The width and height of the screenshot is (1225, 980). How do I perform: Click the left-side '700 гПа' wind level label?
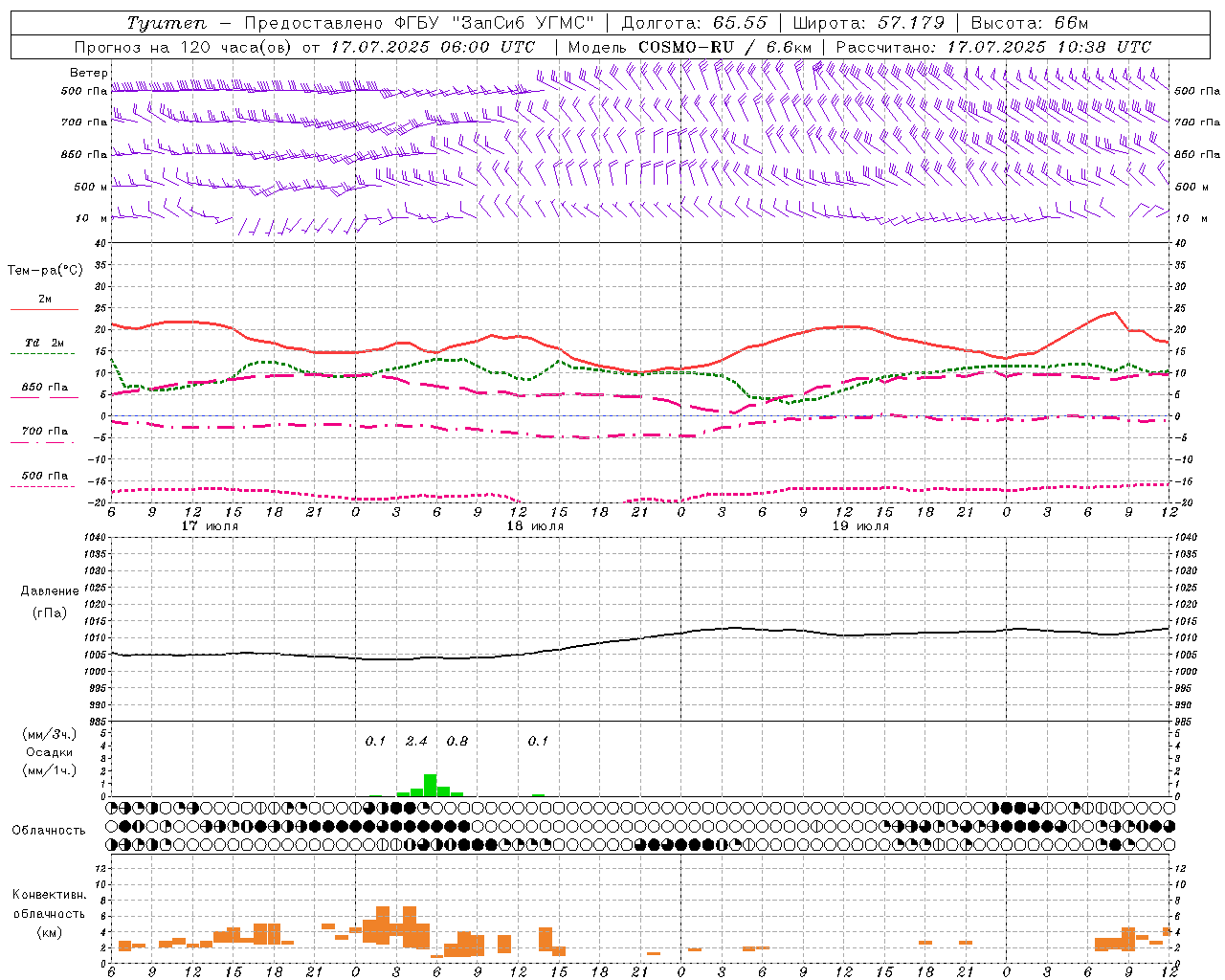click(x=84, y=122)
